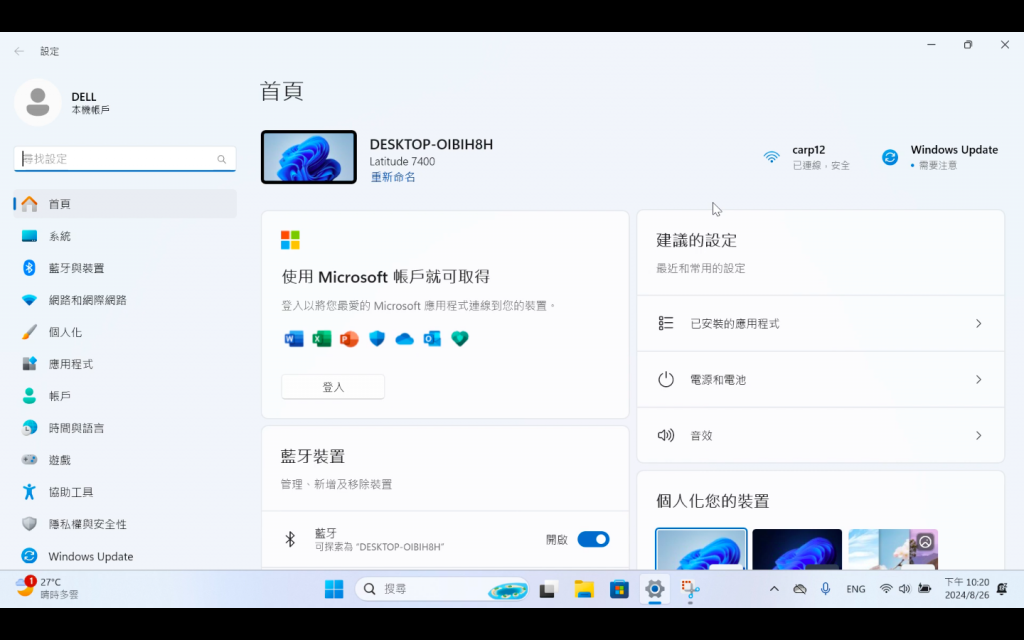Open the weather widget showing 27°C
Viewport: 1024px width, 640px height.
[47, 588]
